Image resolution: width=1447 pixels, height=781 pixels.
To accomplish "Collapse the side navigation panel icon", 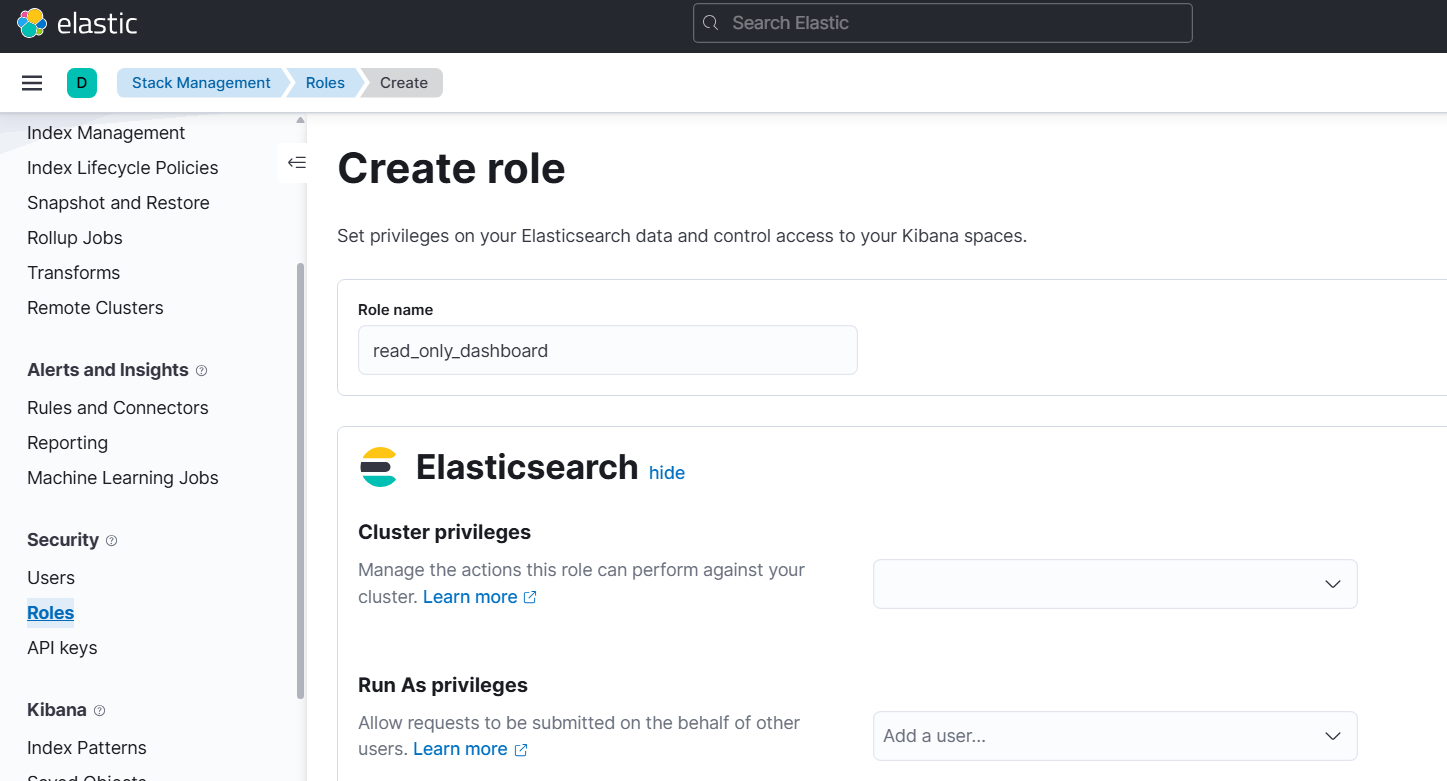I will point(296,162).
